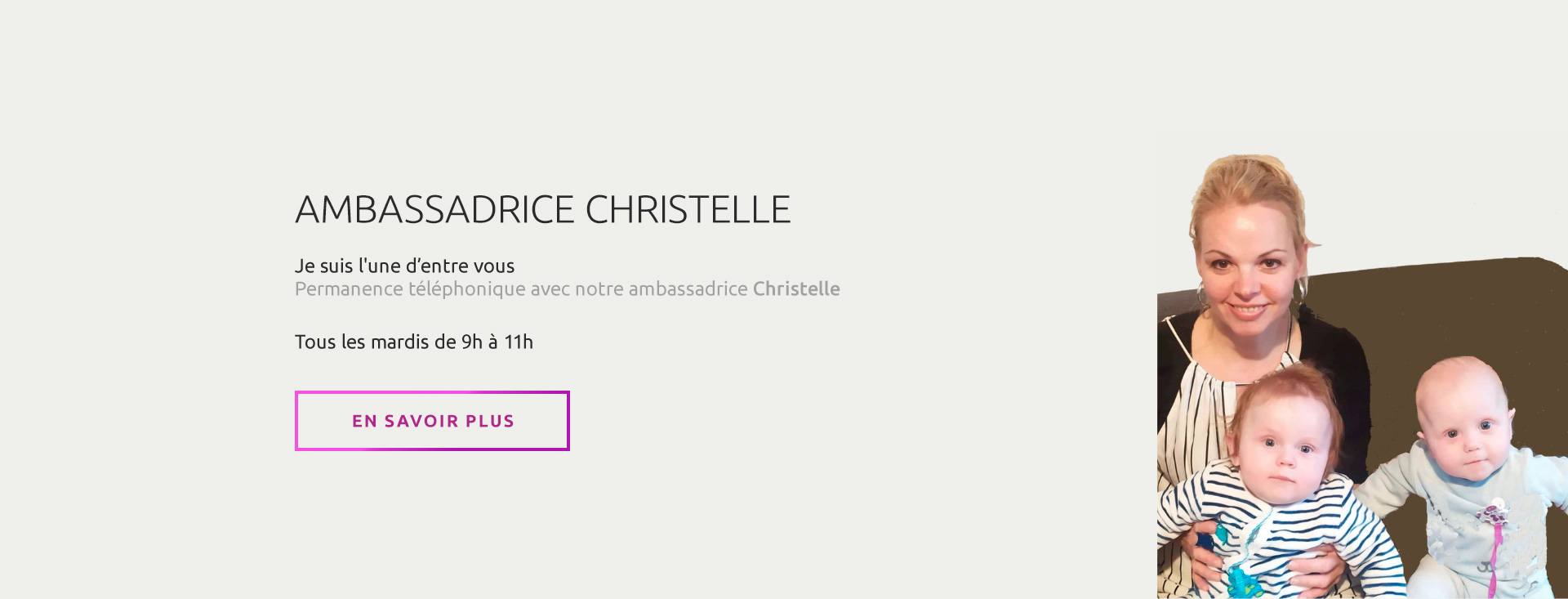1568x599 pixels.
Task: Click the word CHRISTELLE in the title
Action: 688,210
